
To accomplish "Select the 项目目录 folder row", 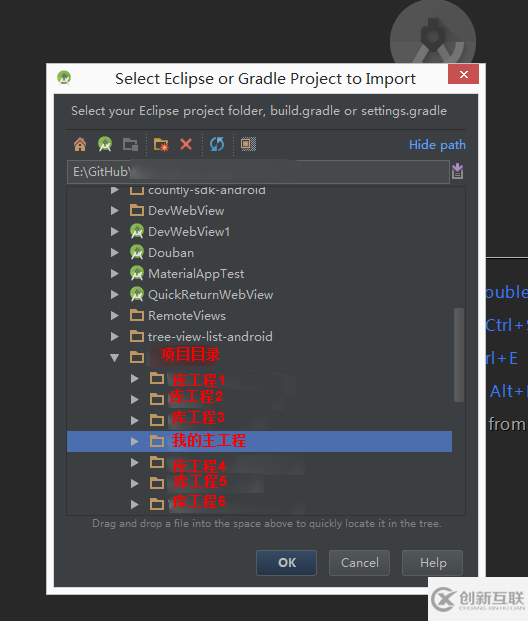I will [x=259, y=357].
